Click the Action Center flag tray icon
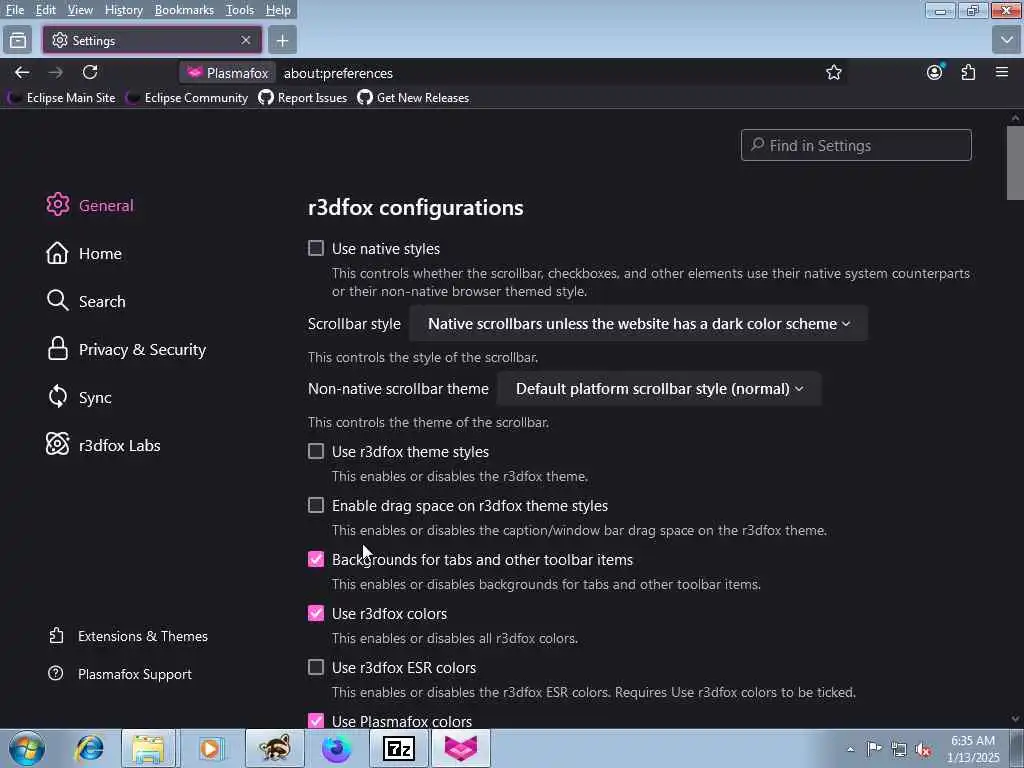 tap(874, 749)
